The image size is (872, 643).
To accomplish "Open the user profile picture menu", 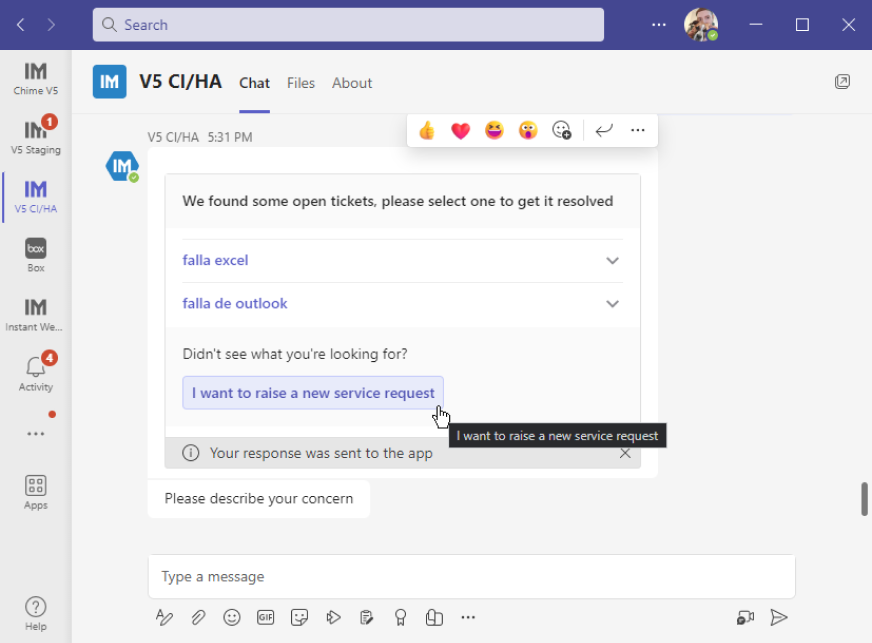I will coord(701,24).
